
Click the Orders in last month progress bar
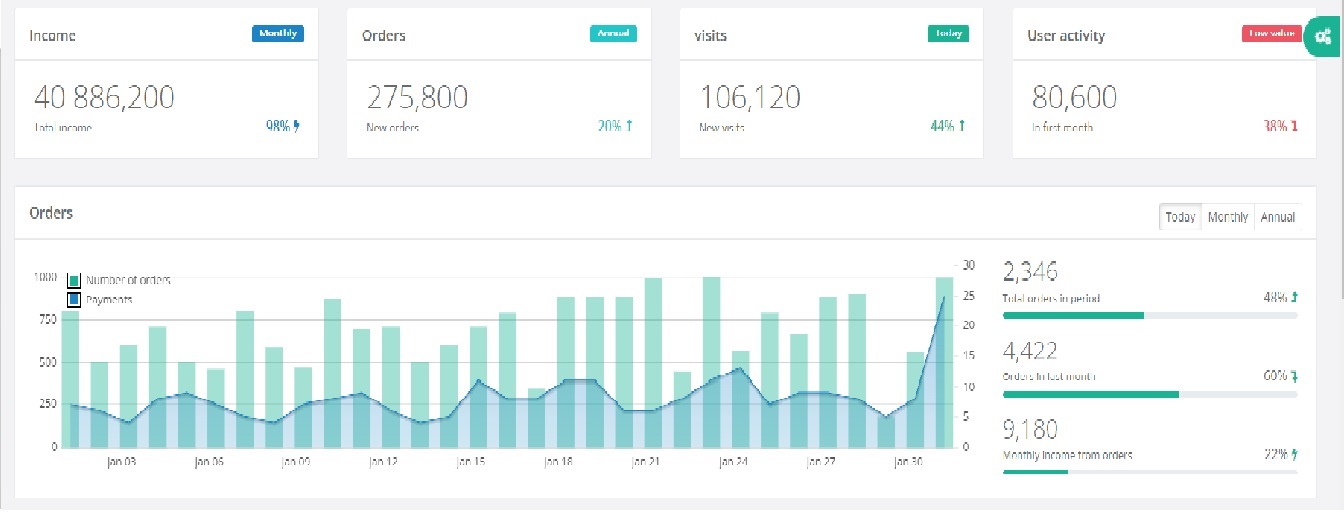pyautogui.click(x=1149, y=394)
